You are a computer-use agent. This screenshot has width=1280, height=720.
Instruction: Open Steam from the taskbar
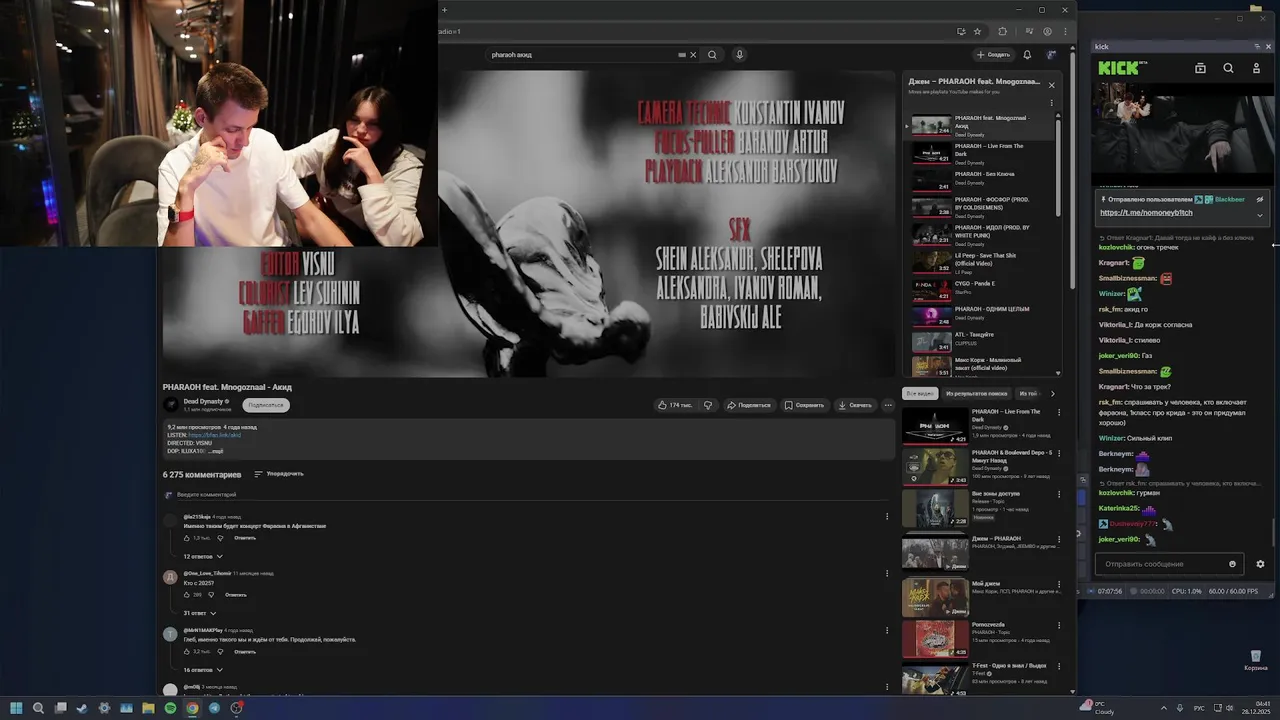point(82,708)
